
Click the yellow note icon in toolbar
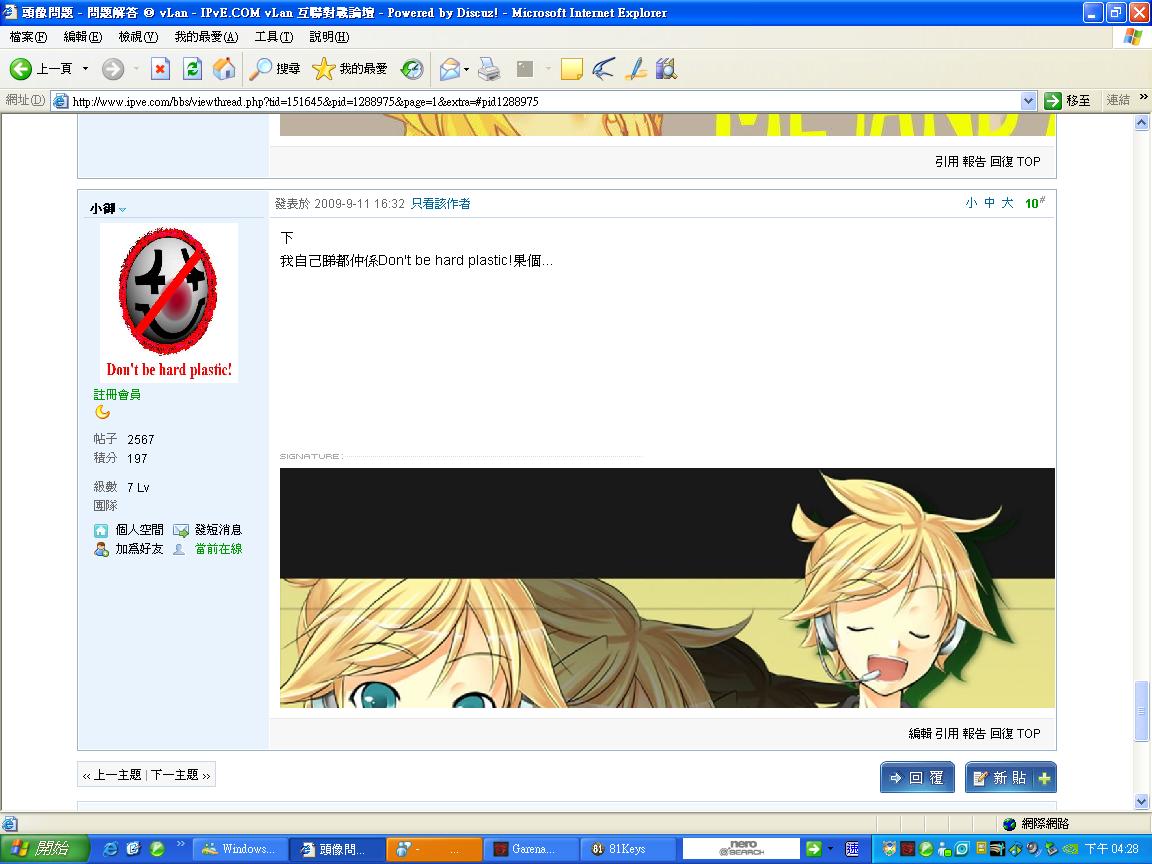click(572, 69)
